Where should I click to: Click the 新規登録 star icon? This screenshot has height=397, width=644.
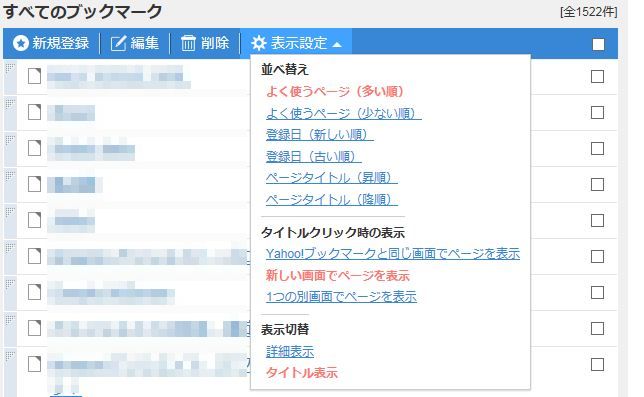pyautogui.click(x=21, y=43)
